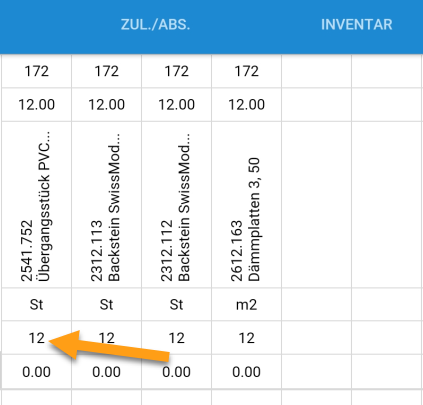Open the INVENTAR tab
Image resolution: width=423 pixels, height=405 pixels.
tap(357, 25)
